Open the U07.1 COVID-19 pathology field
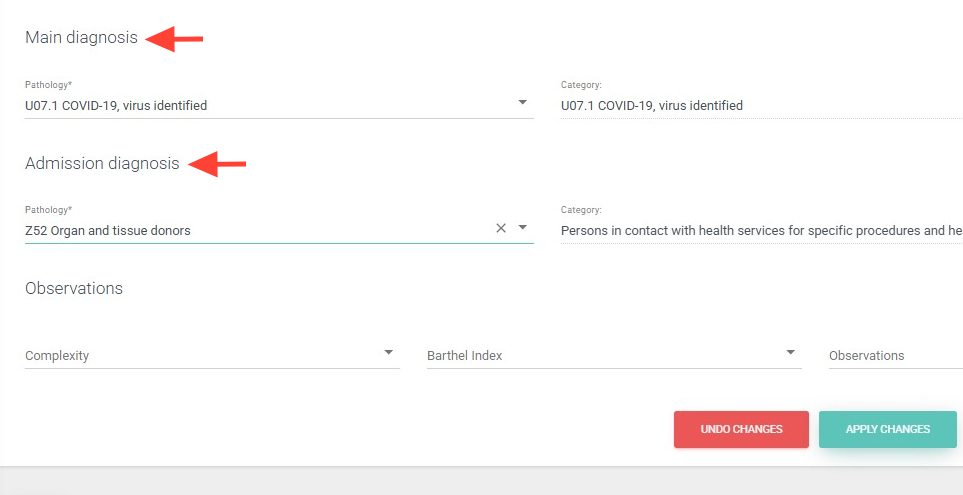 click(x=260, y=105)
